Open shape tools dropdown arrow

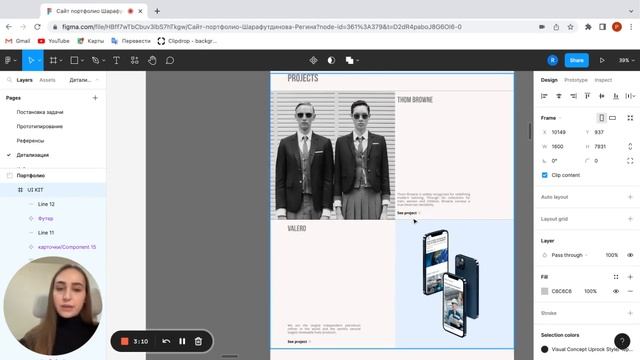pyautogui.click(x=82, y=60)
